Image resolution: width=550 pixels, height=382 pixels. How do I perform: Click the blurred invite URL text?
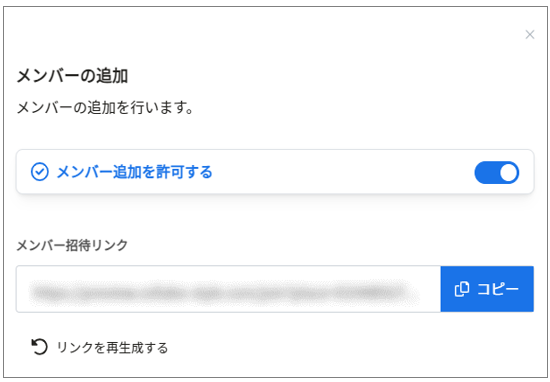coord(224,292)
